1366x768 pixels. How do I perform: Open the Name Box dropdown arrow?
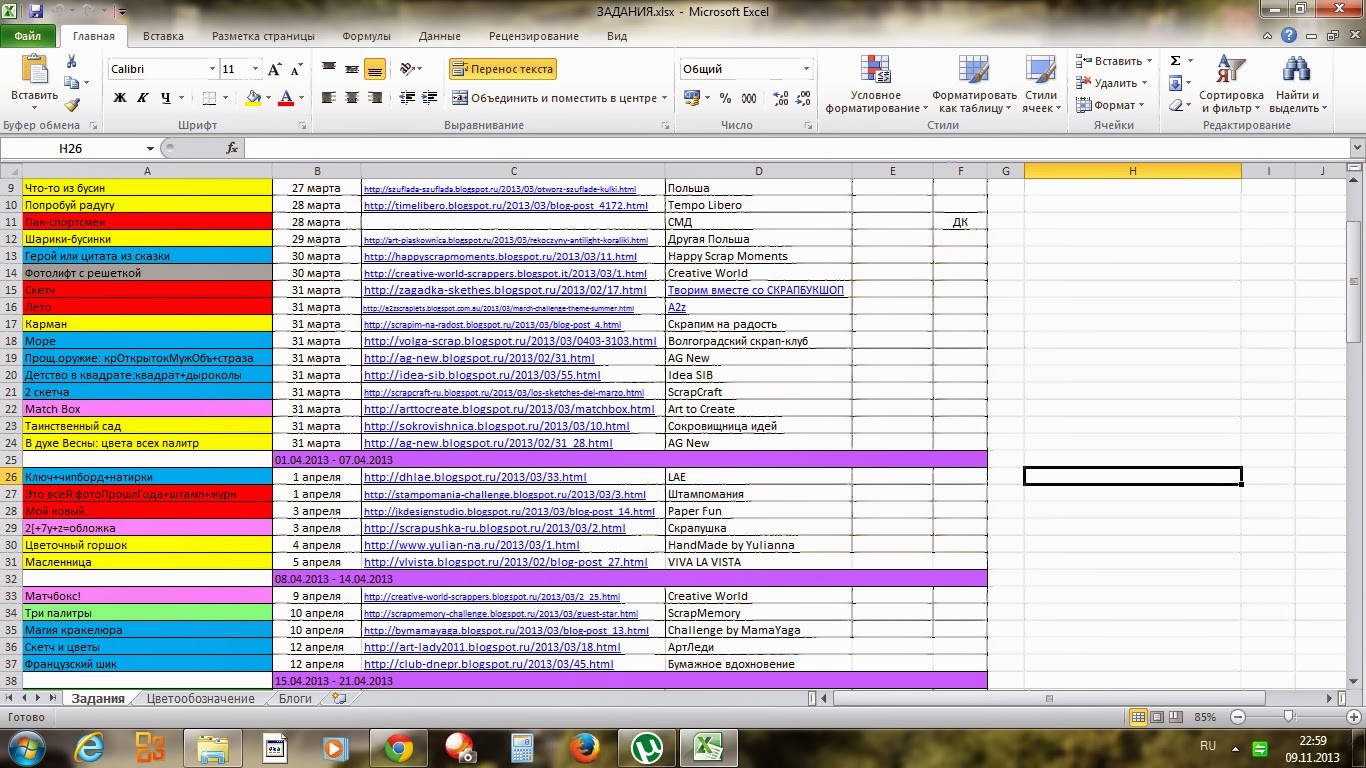150,148
